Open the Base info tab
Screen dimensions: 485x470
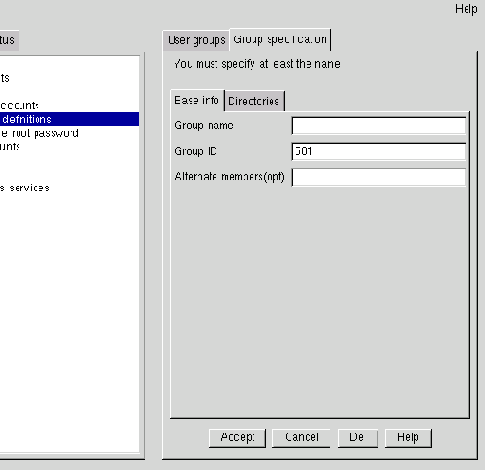click(197, 100)
